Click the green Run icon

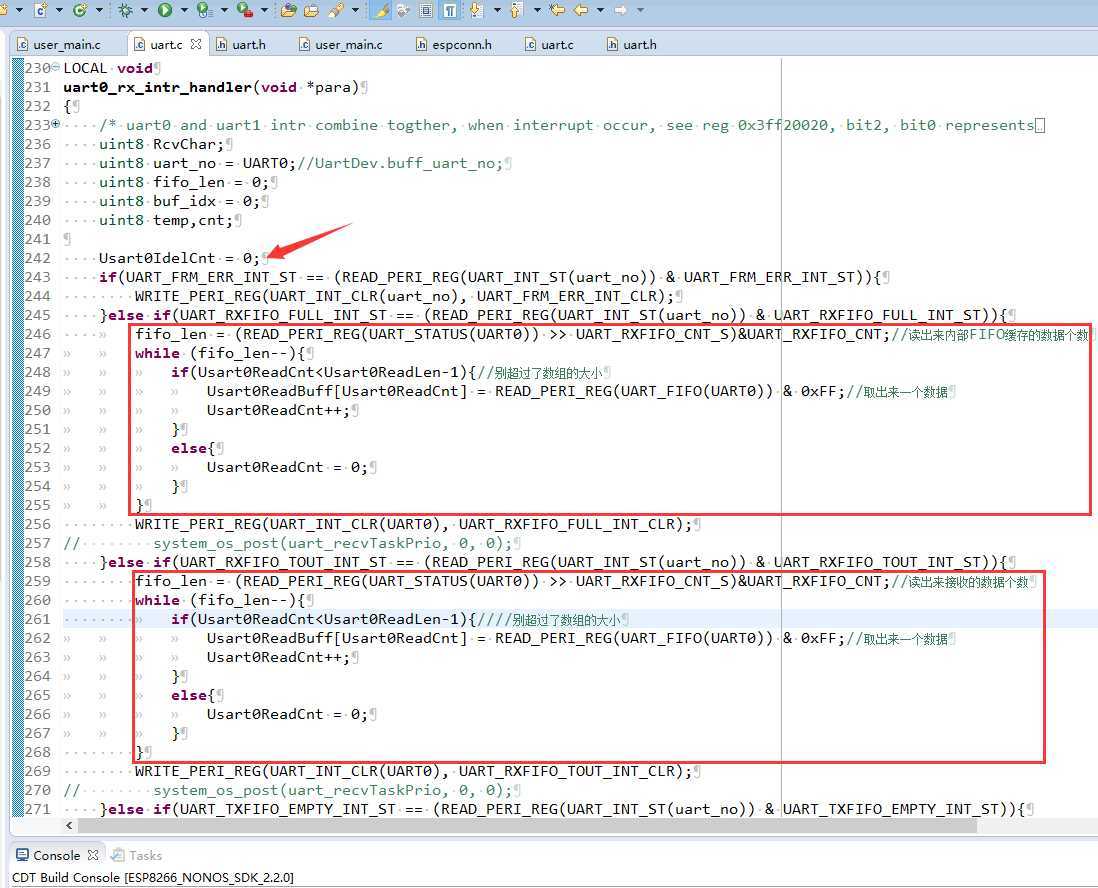click(165, 10)
